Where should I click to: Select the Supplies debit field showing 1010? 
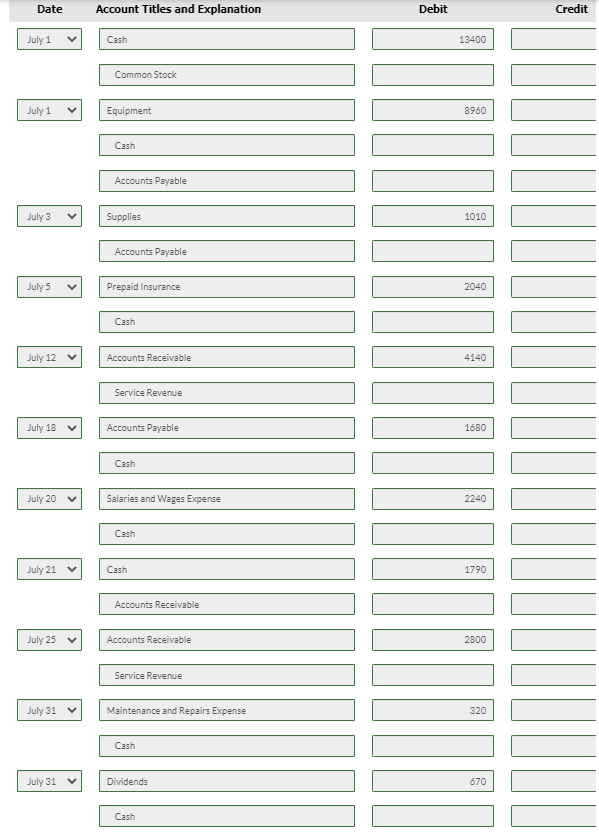(x=431, y=216)
